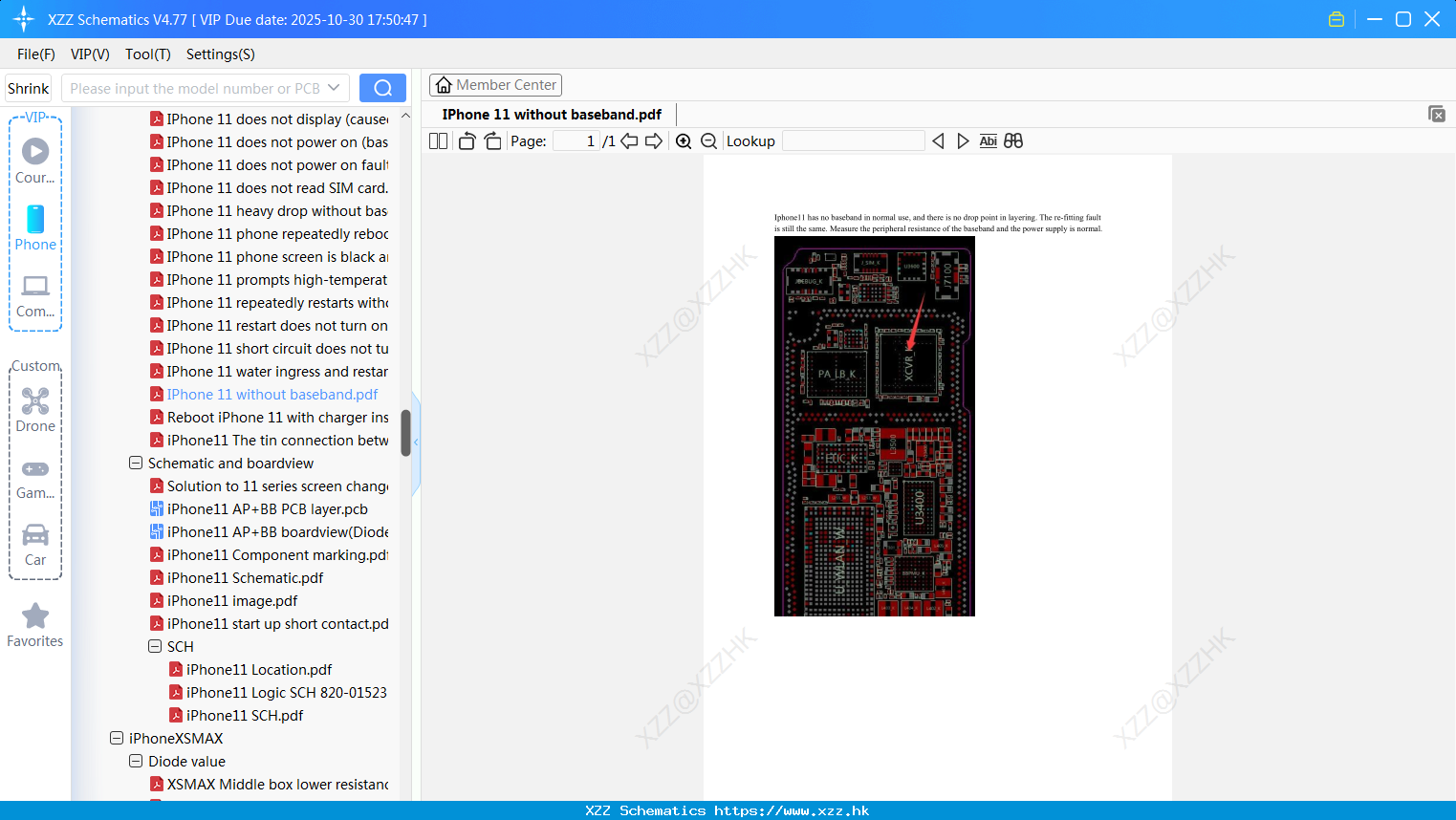Select the Computer category icon
The width and height of the screenshot is (1456, 820).
pos(35,295)
